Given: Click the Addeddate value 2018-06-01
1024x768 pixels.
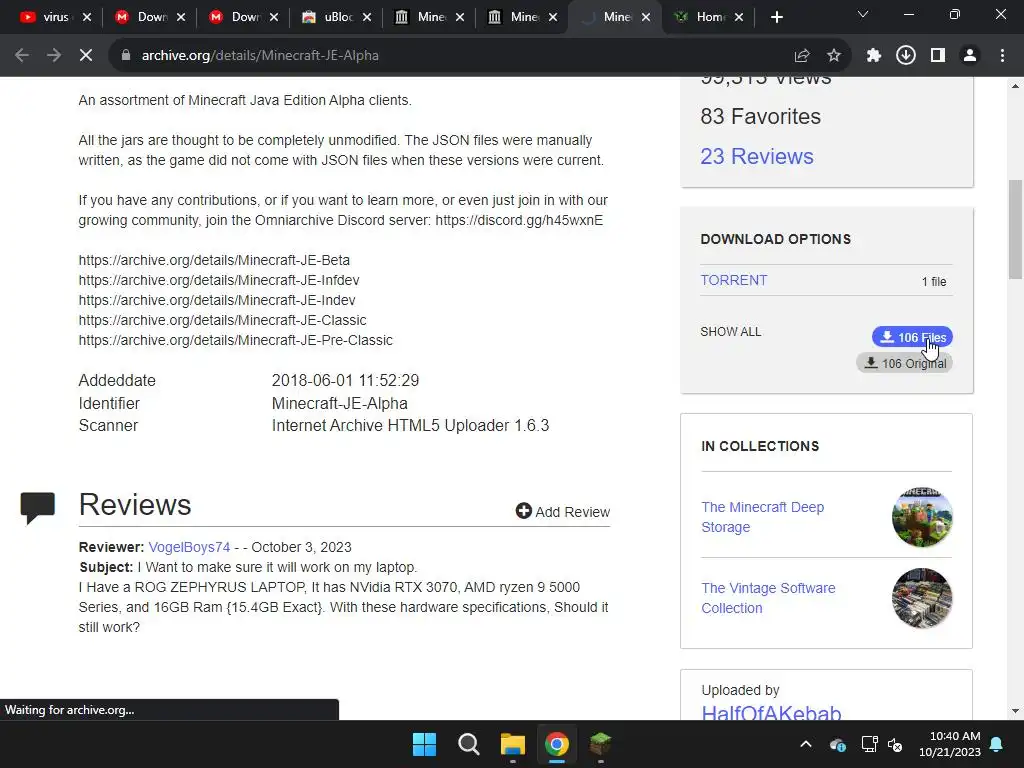Looking at the screenshot, I should (345, 380).
